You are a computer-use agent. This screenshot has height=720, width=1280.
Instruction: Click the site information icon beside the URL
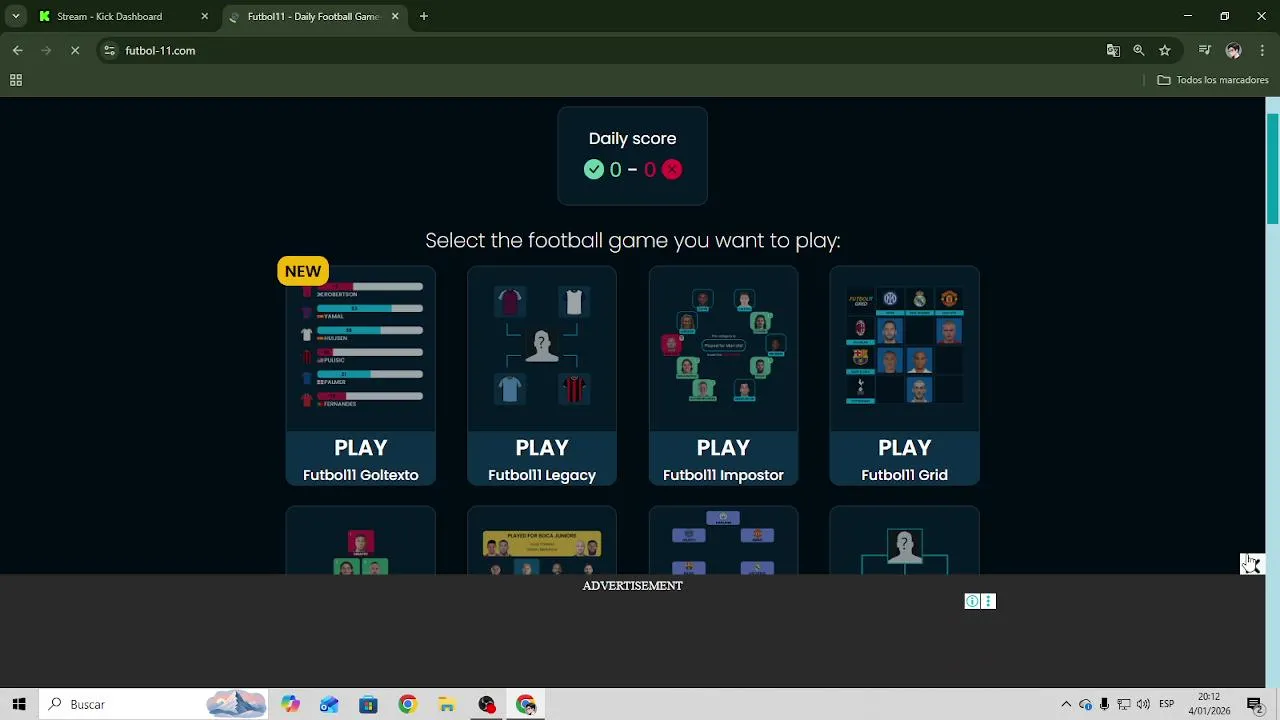109,50
